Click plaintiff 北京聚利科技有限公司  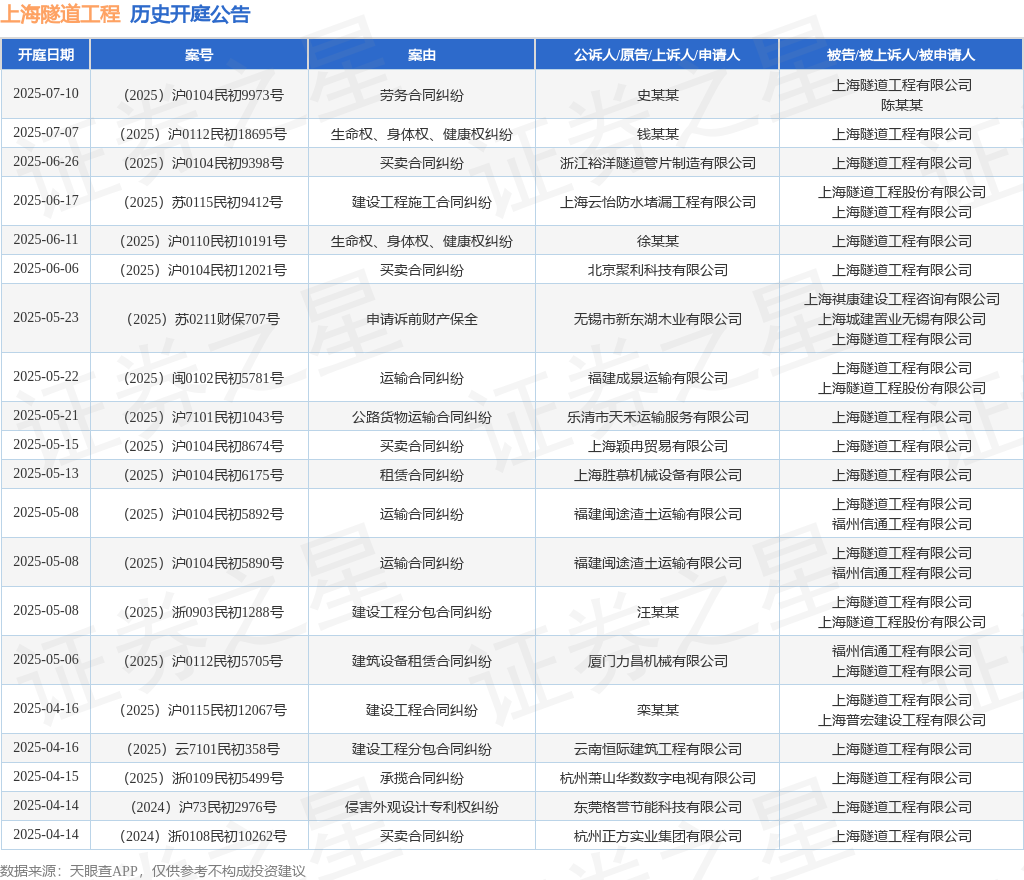click(x=658, y=270)
